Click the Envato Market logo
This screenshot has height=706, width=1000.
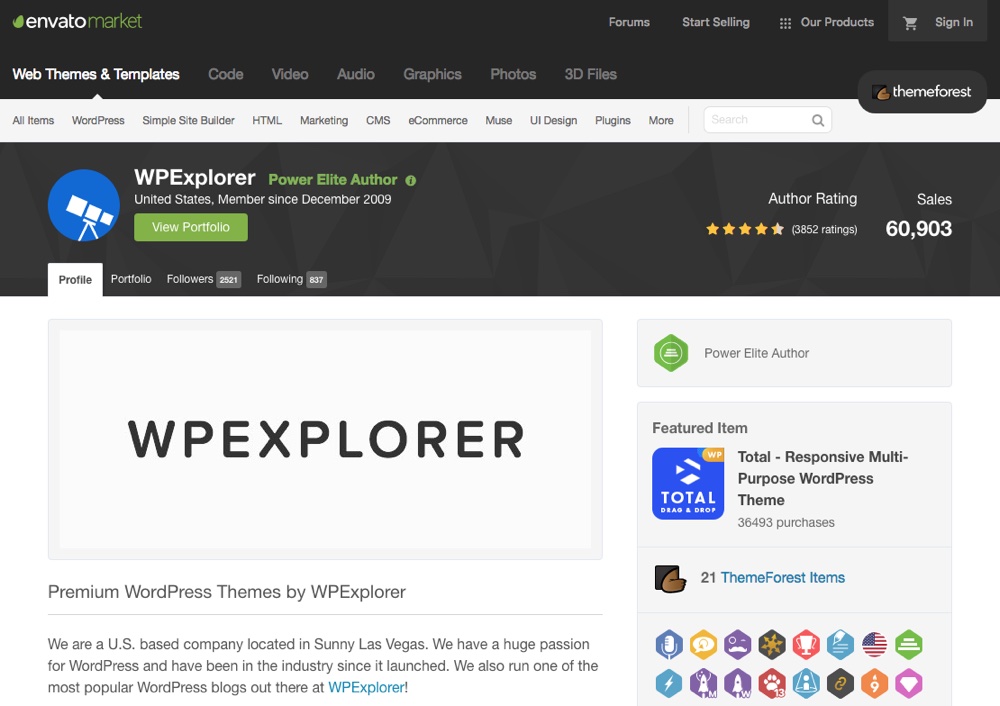point(77,21)
